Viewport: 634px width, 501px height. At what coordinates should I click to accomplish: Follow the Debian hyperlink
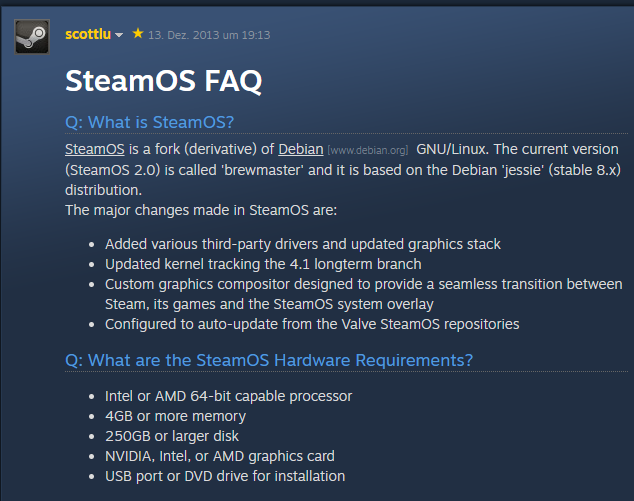tap(300, 149)
